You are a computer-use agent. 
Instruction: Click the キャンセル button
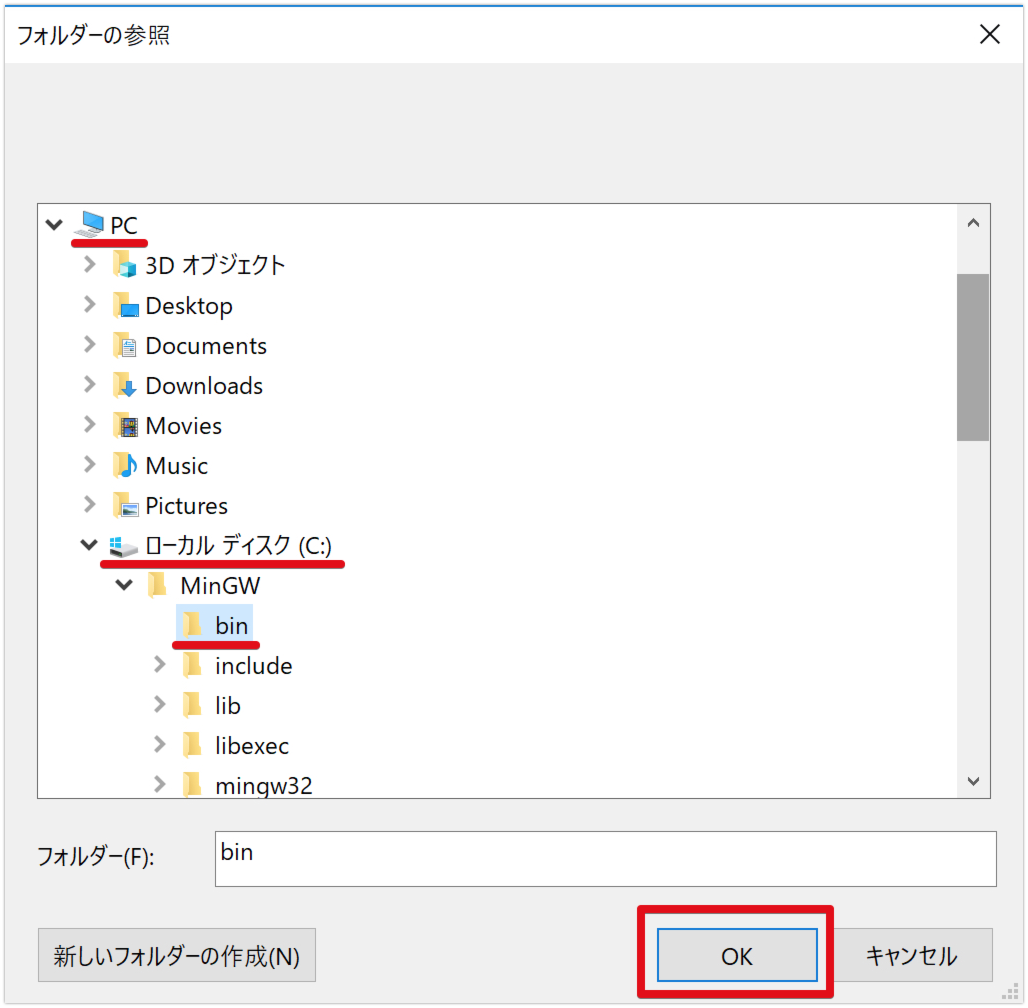(911, 954)
